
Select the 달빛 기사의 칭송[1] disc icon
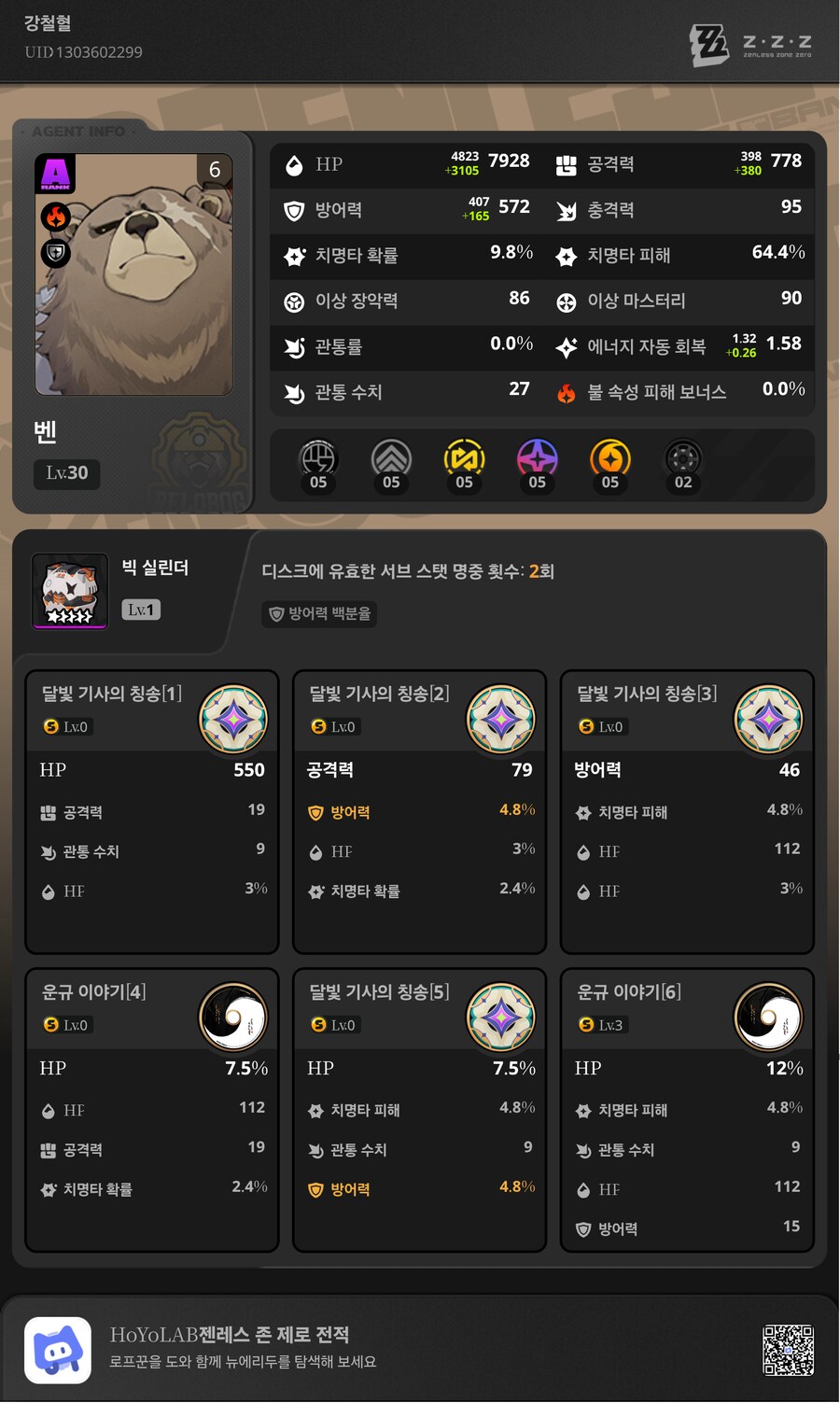tap(233, 719)
